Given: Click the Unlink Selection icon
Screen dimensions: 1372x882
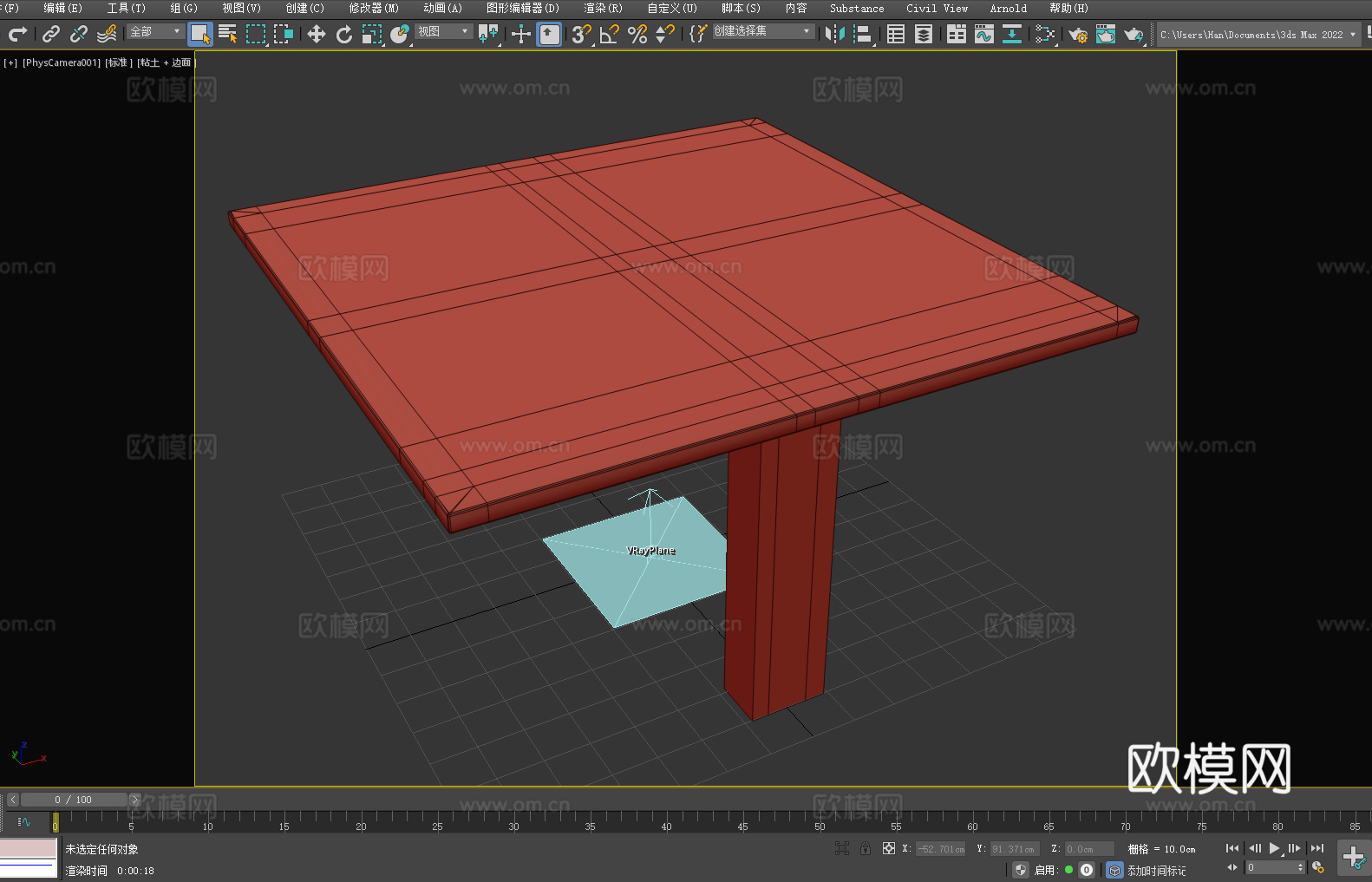Looking at the screenshot, I should point(79,34).
